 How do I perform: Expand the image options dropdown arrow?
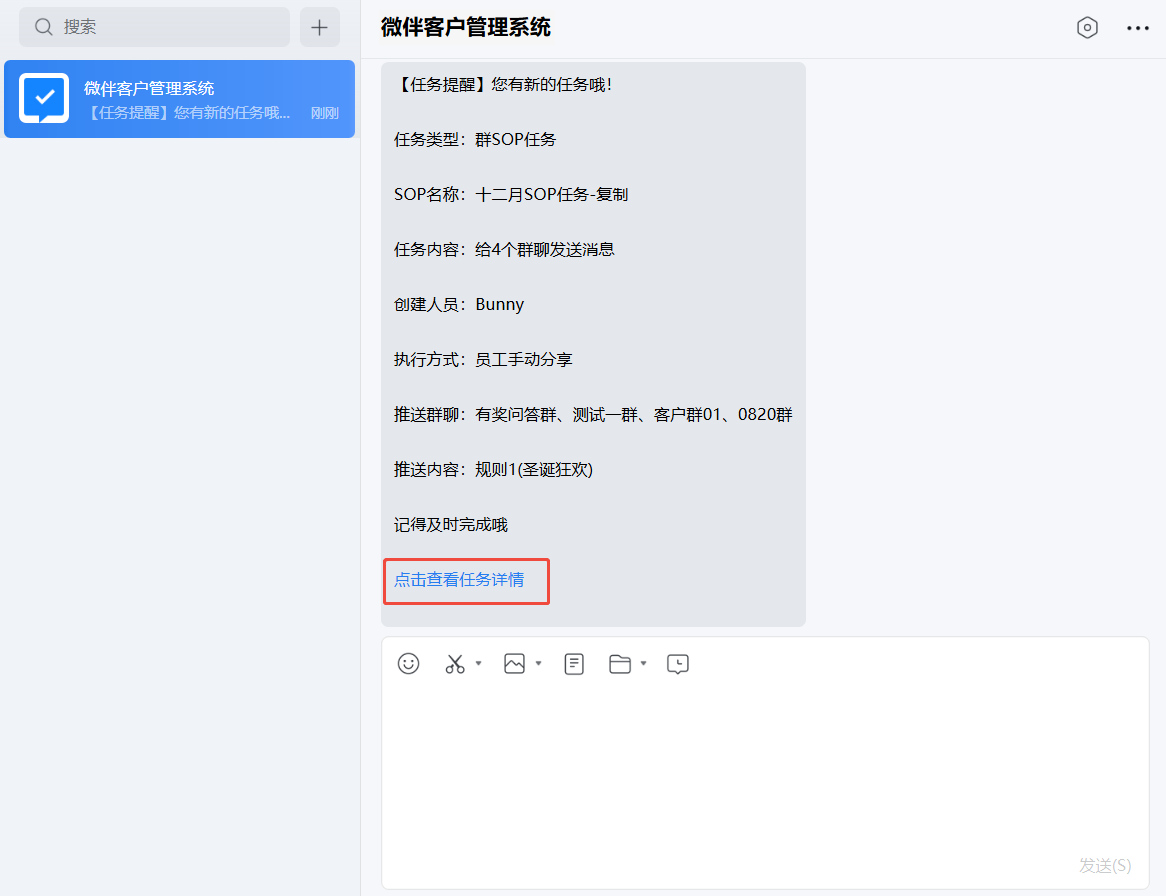(539, 663)
